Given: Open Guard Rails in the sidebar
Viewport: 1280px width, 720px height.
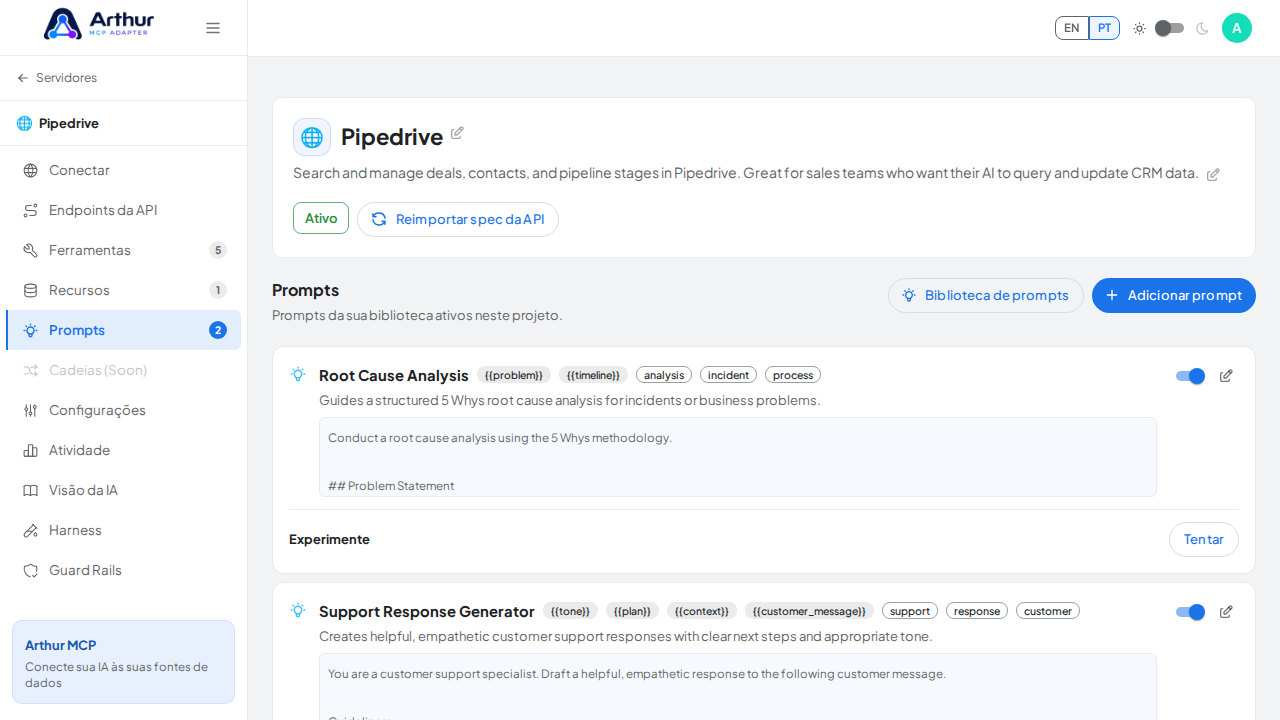Looking at the screenshot, I should pos(124,570).
